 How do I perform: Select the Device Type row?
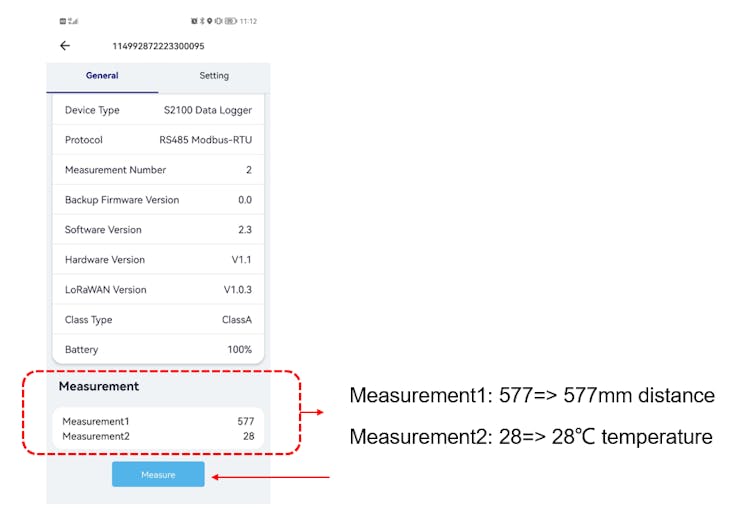pyautogui.click(x=158, y=110)
